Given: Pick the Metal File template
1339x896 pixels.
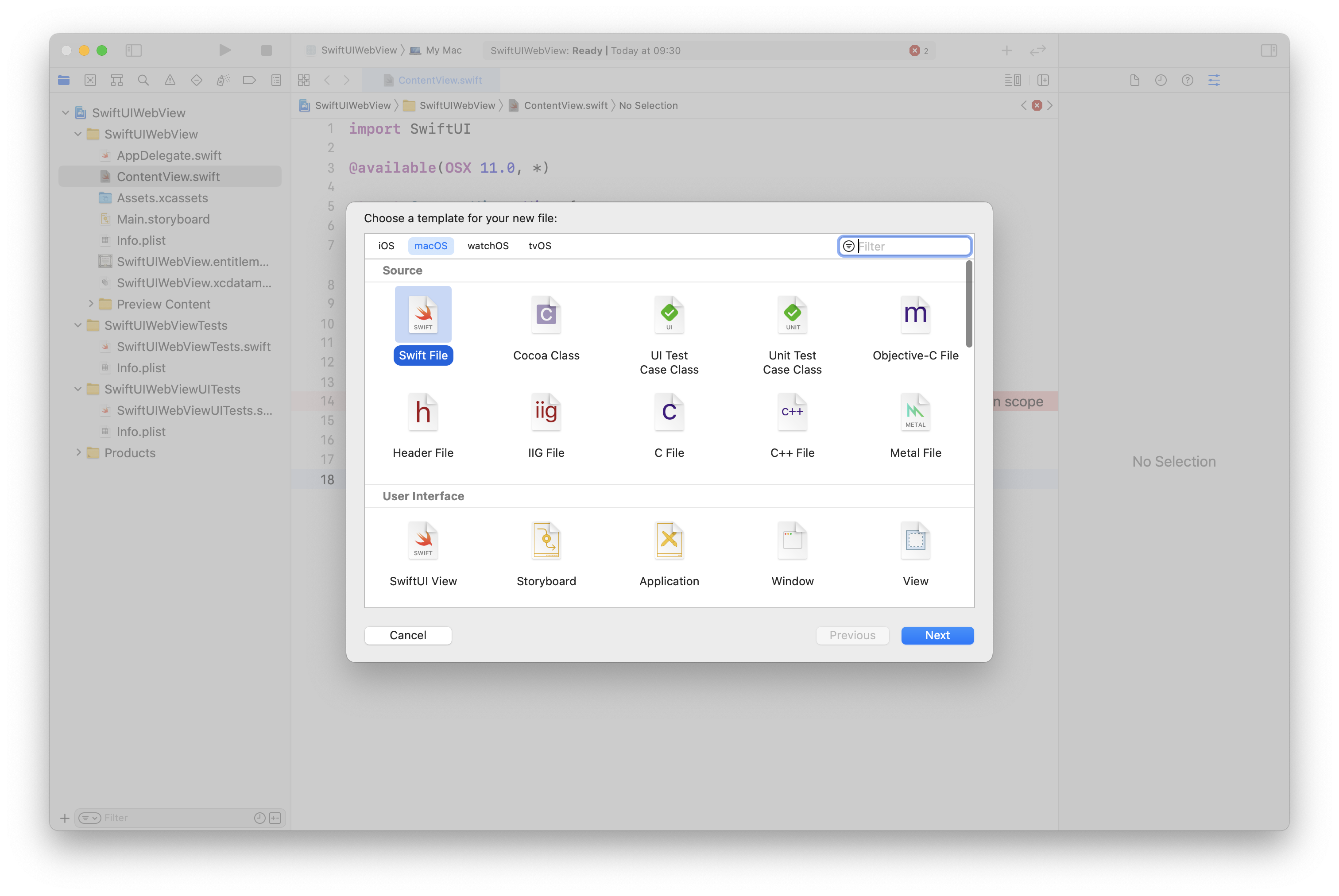Looking at the screenshot, I should pyautogui.click(x=915, y=426).
